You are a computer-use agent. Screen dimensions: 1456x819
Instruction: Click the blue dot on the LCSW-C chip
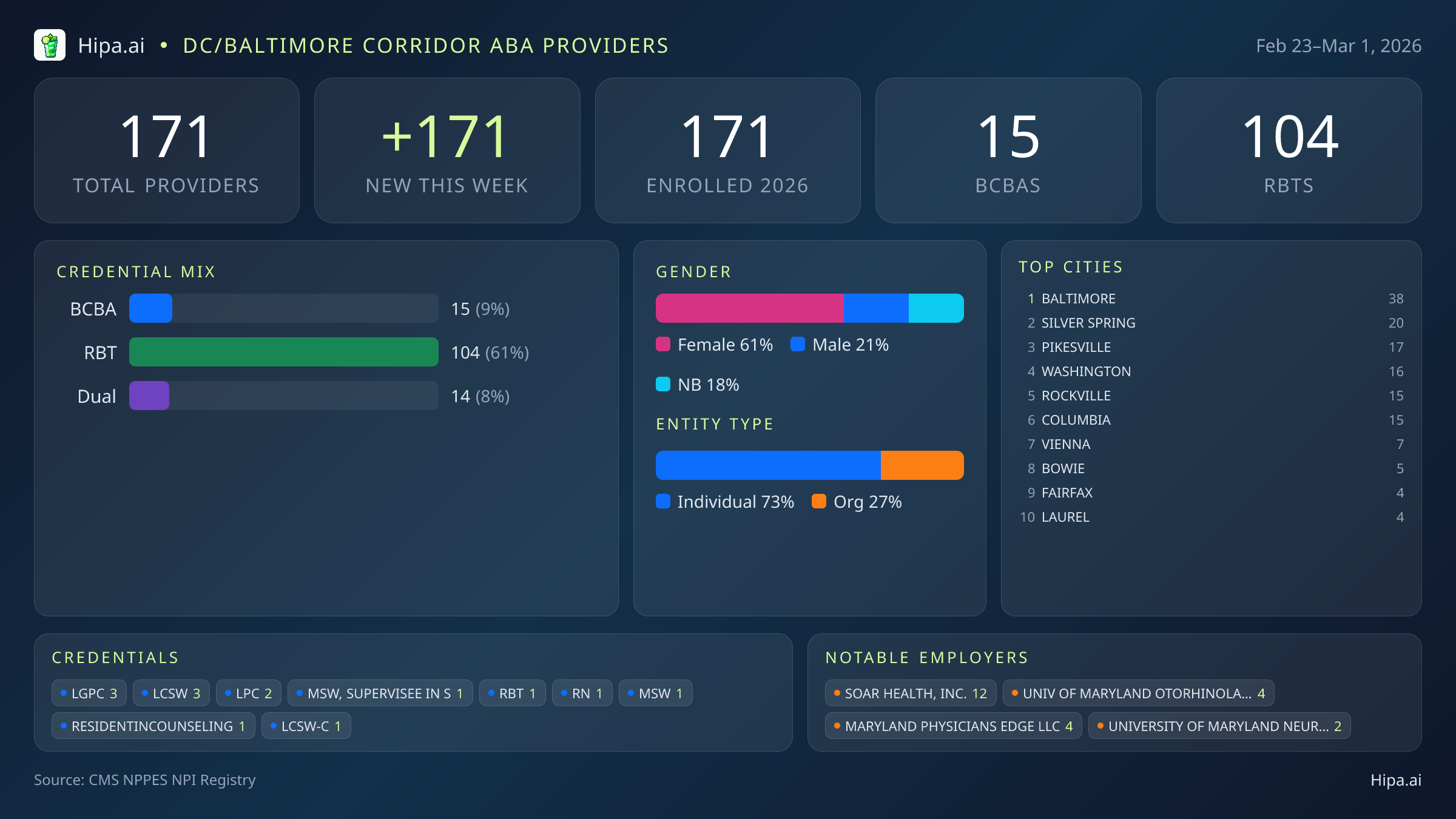(x=273, y=725)
